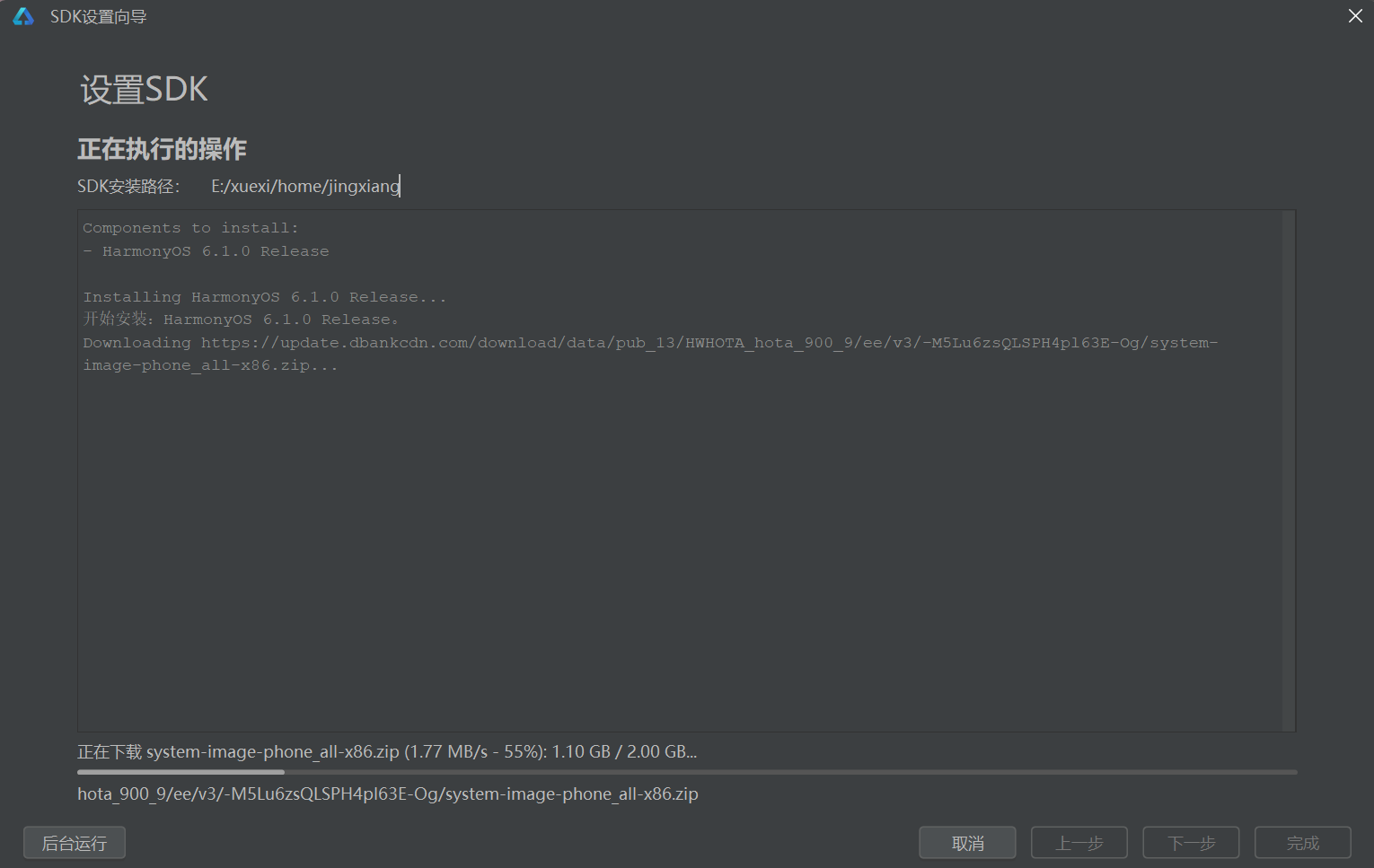Image resolution: width=1374 pixels, height=868 pixels.
Task: Click the '- HarmonyOS 6.1.0 Release' log line
Action: (206, 251)
